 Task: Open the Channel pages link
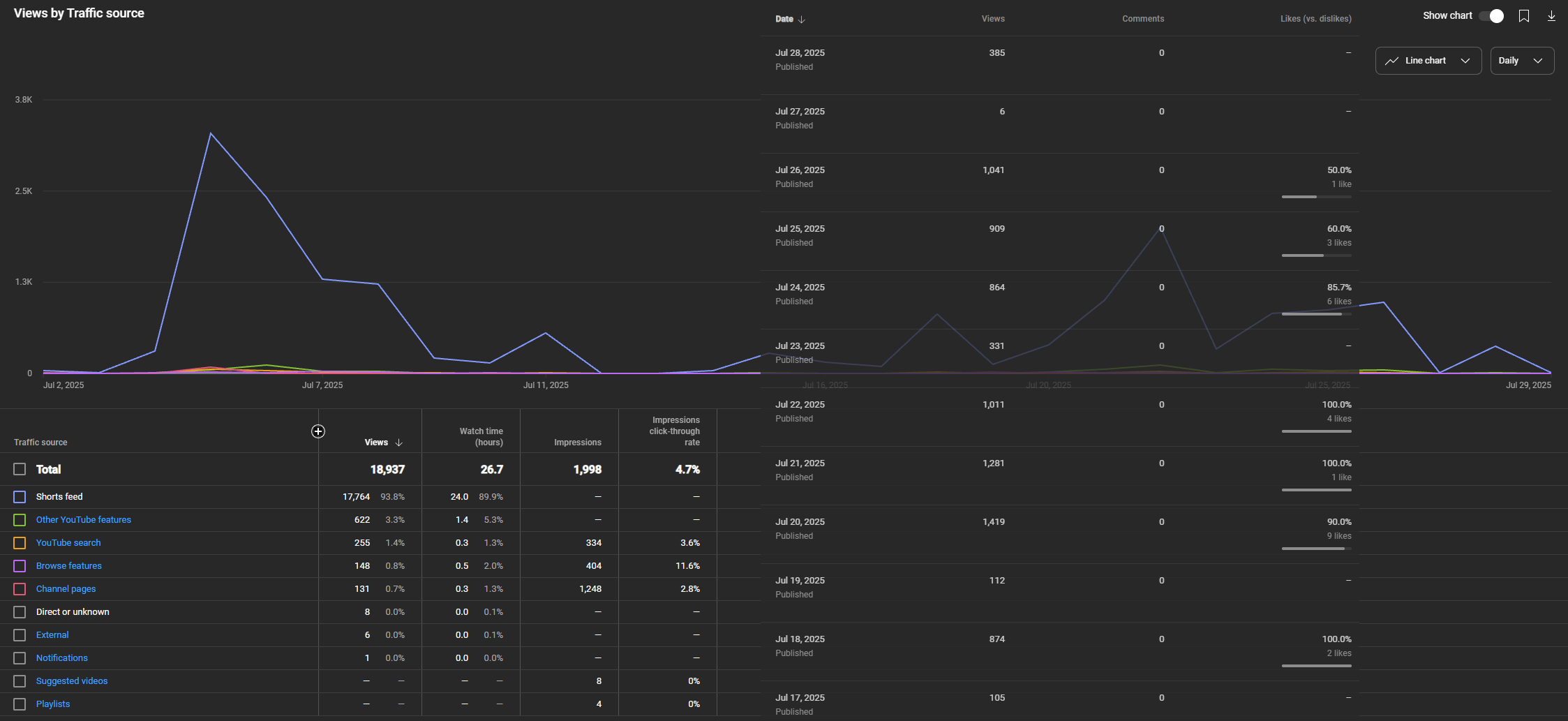(x=66, y=589)
